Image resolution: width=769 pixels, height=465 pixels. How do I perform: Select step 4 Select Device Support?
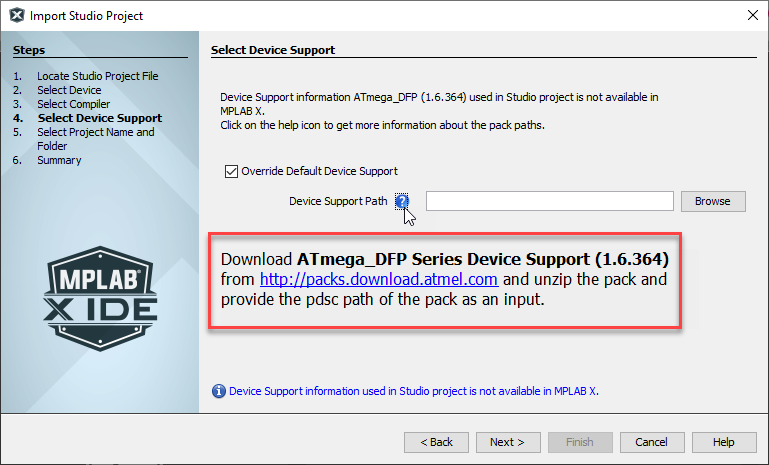pyautogui.click(x=99, y=118)
